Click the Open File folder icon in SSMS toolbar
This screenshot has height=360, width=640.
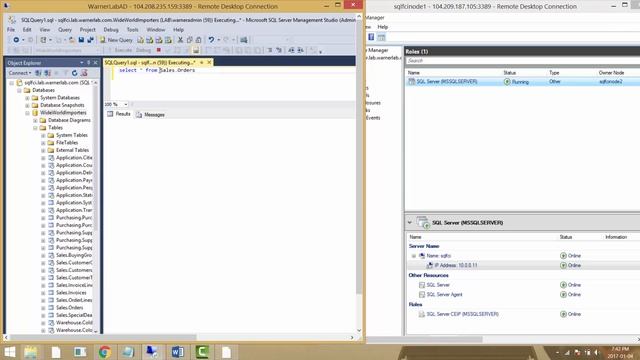point(72,40)
